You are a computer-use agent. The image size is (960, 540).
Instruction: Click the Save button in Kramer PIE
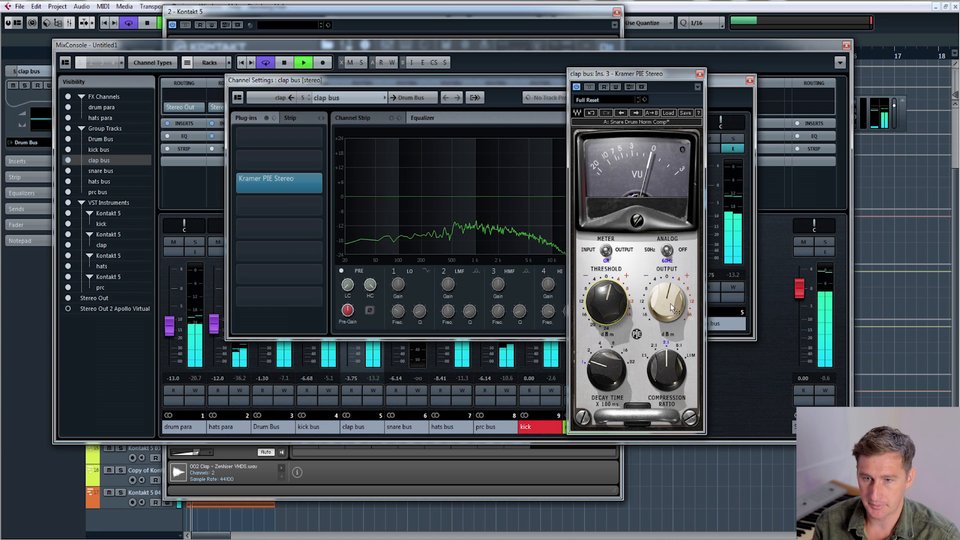685,113
